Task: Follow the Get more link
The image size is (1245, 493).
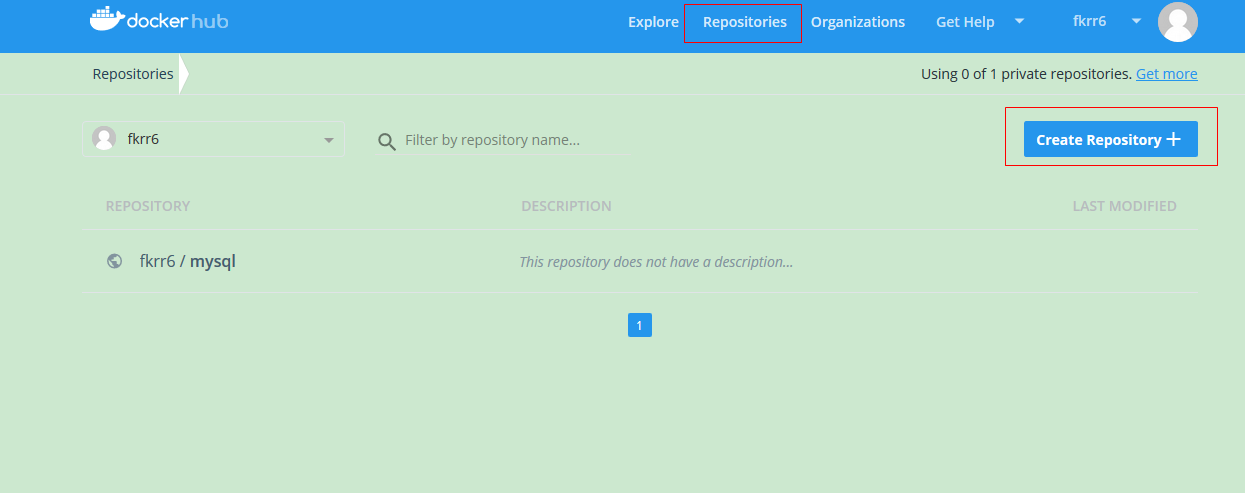Action: (1166, 74)
